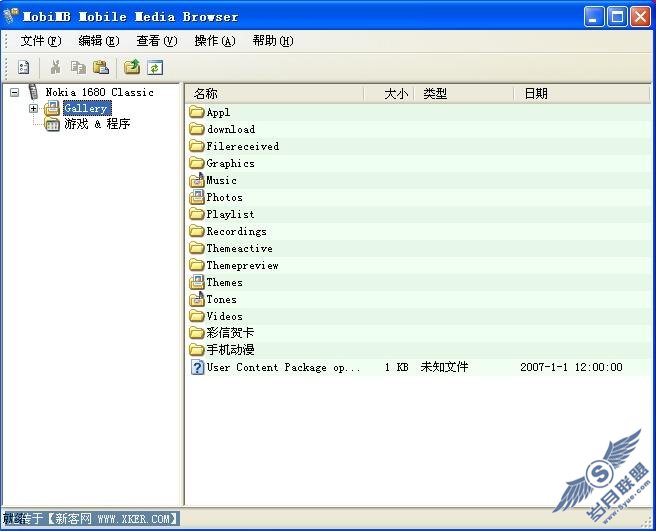The image size is (656, 531).
Task: Select the User Content Package file name
Action: pyautogui.click(x=283, y=367)
